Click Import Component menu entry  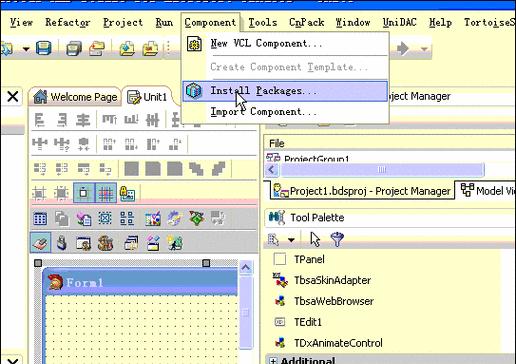pyautogui.click(x=263, y=112)
